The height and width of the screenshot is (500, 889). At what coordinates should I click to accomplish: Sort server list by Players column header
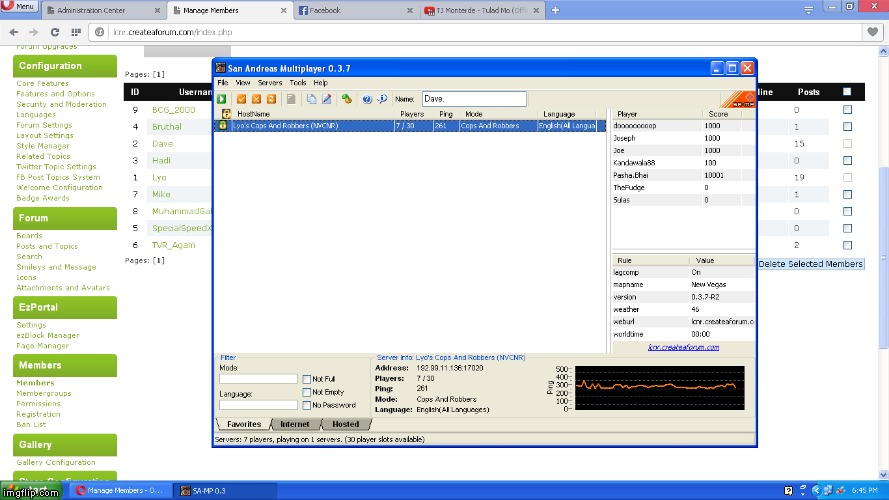pyautogui.click(x=412, y=115)
